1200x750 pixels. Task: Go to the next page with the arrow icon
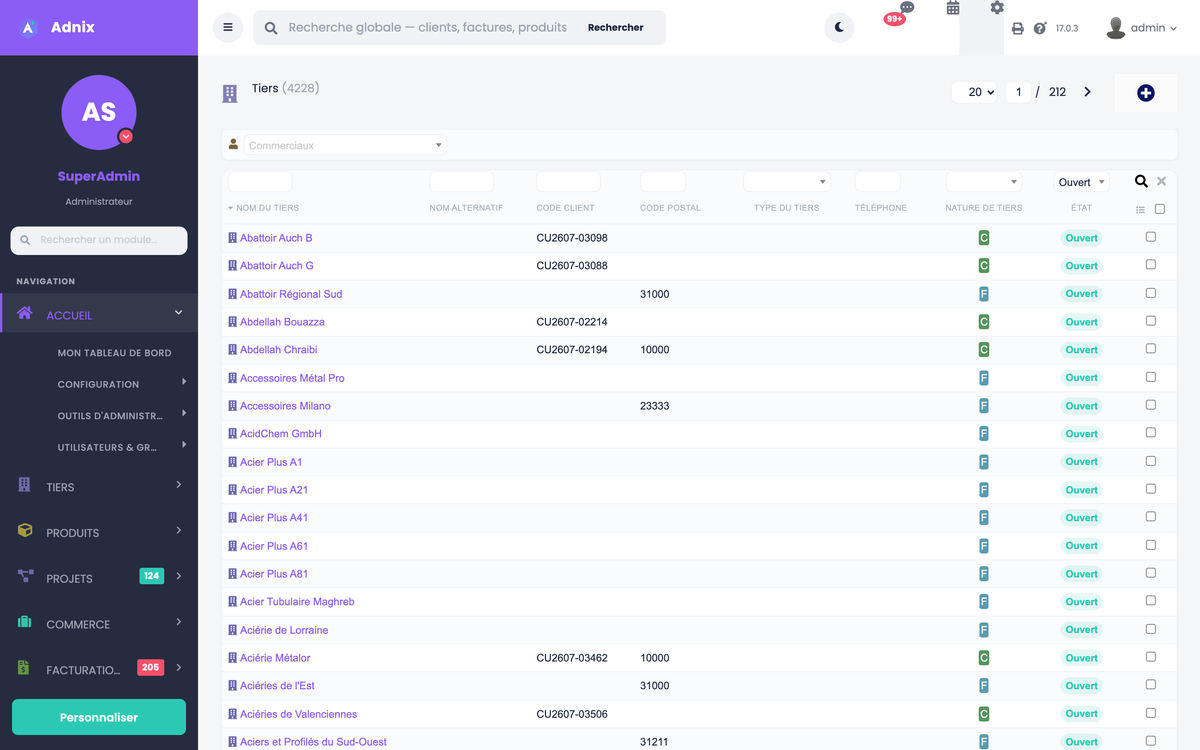[x=1087, y=92]
